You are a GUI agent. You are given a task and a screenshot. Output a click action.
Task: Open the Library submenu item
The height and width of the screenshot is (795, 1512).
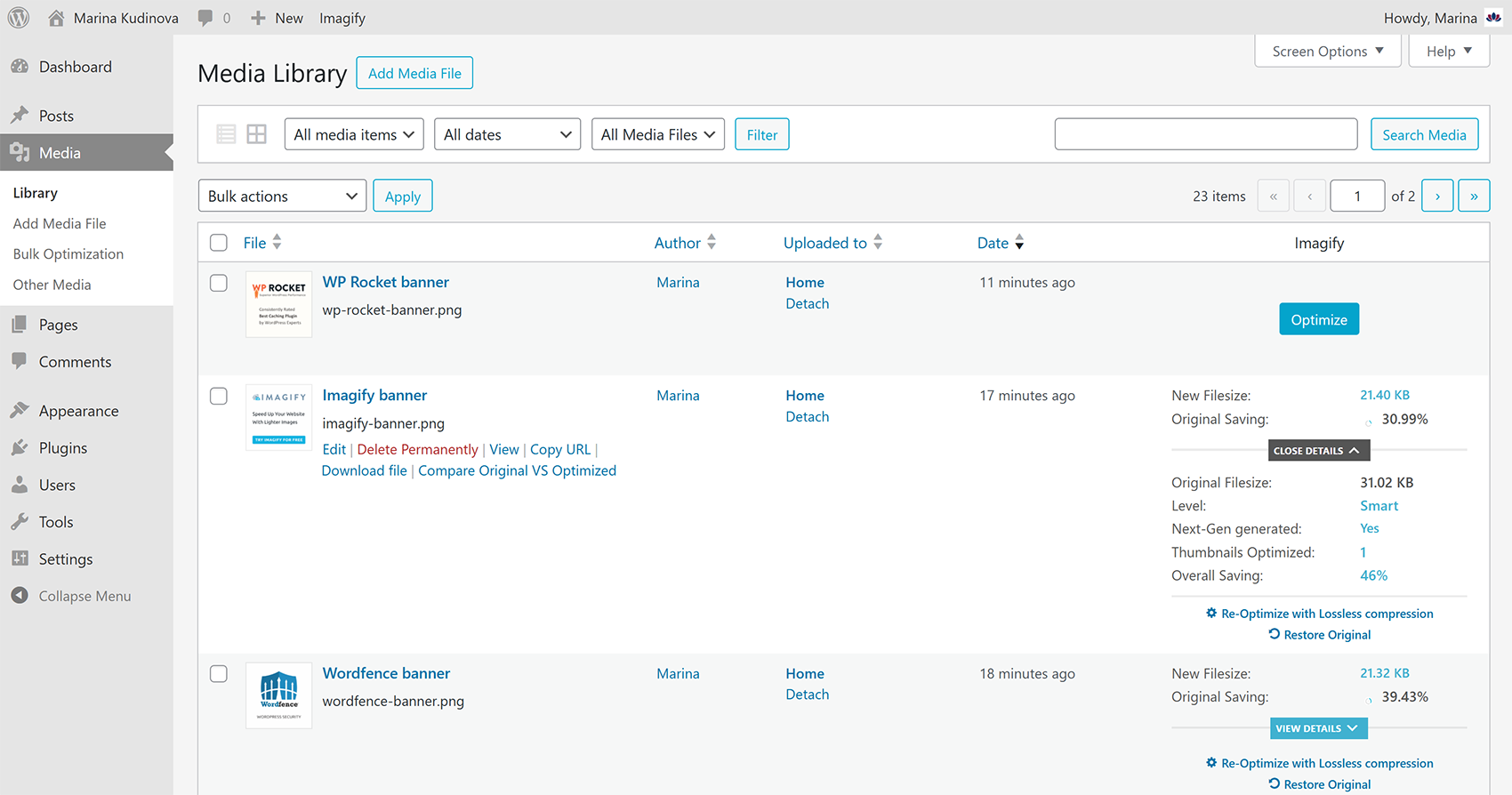(36, 193)
